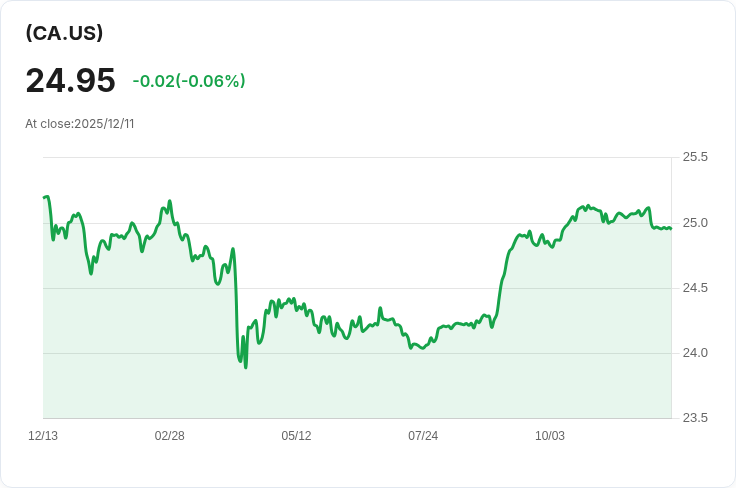This screenshot has width=736, height=488.
Task: Click the 10/03 date marker
Action: point(550,436)
